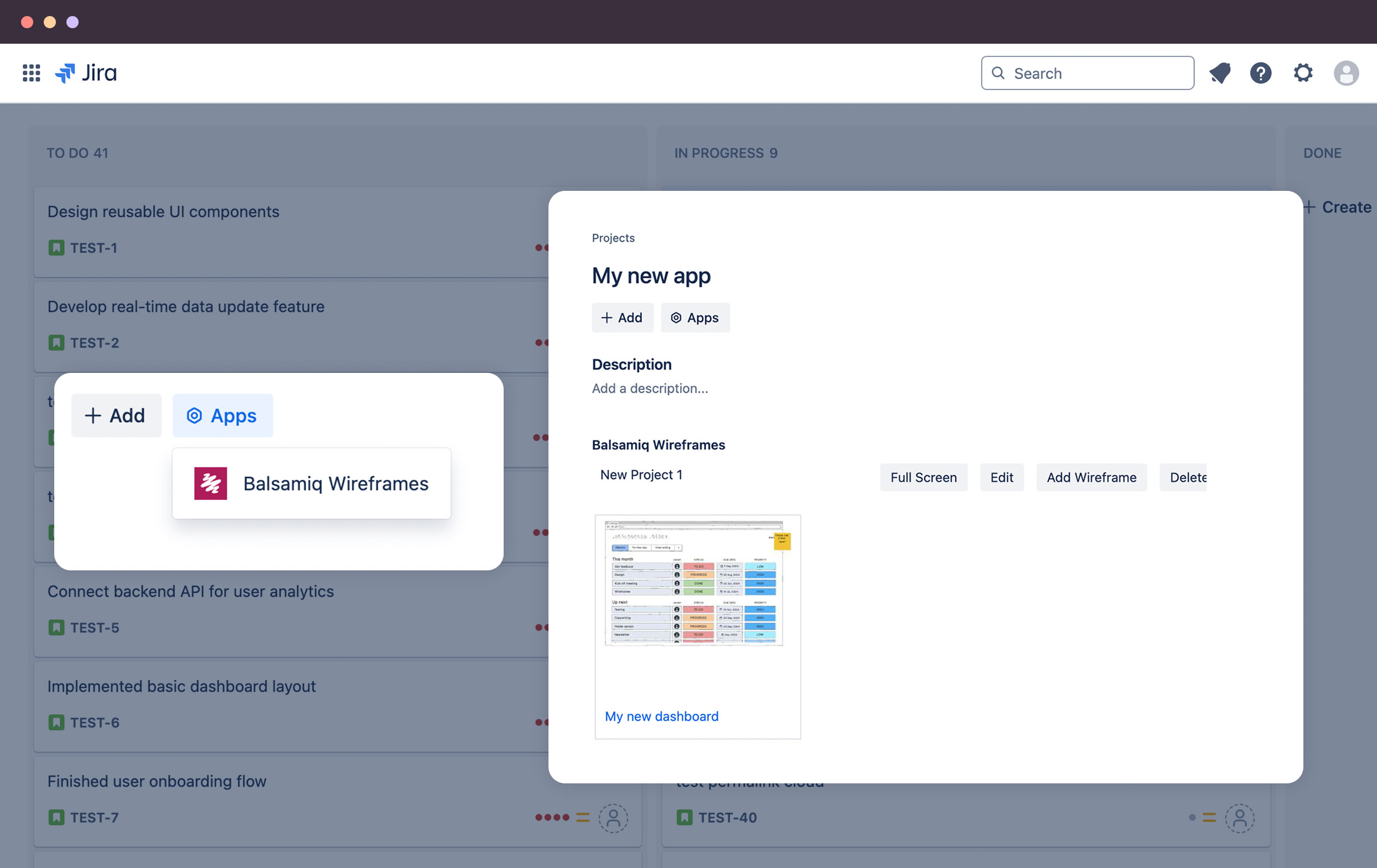Open the Apps dropdown in My new app panel
Viewport: 1377px width, 868px height.
tap(695, 318)
